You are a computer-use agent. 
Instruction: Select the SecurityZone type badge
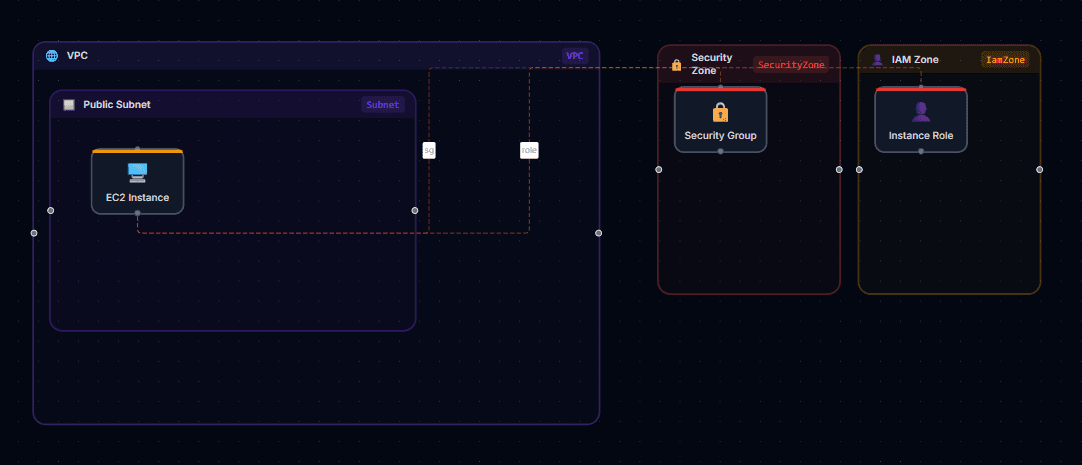click(791, 65)
